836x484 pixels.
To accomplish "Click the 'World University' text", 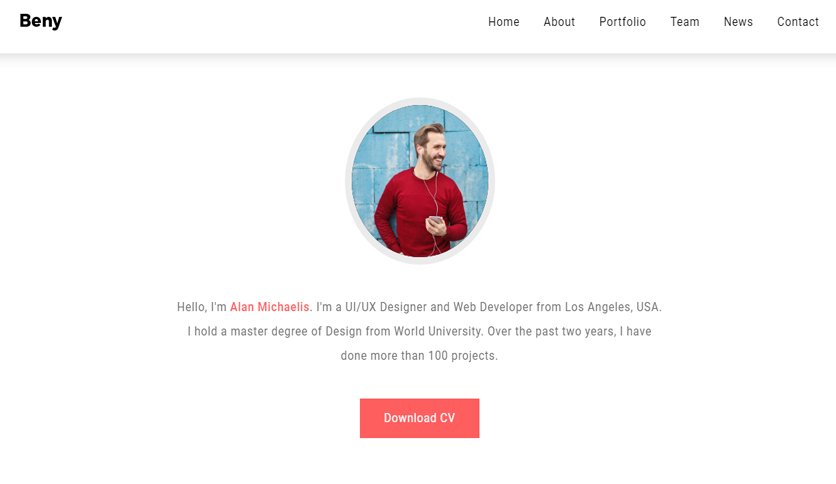I will 438,332.
